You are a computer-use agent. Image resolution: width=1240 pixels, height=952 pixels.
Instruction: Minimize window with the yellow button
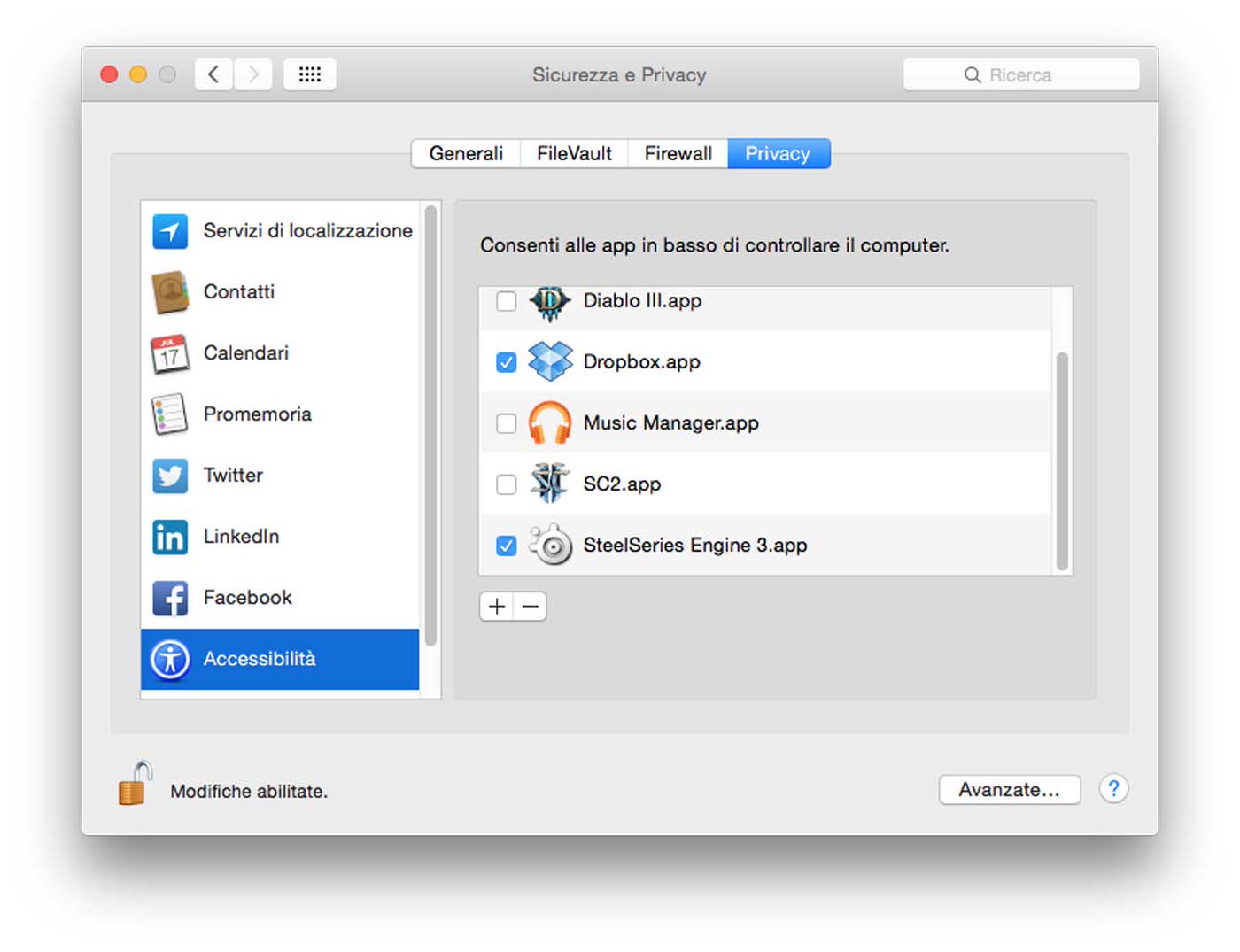pyautogui.click(x=138, y=74)
